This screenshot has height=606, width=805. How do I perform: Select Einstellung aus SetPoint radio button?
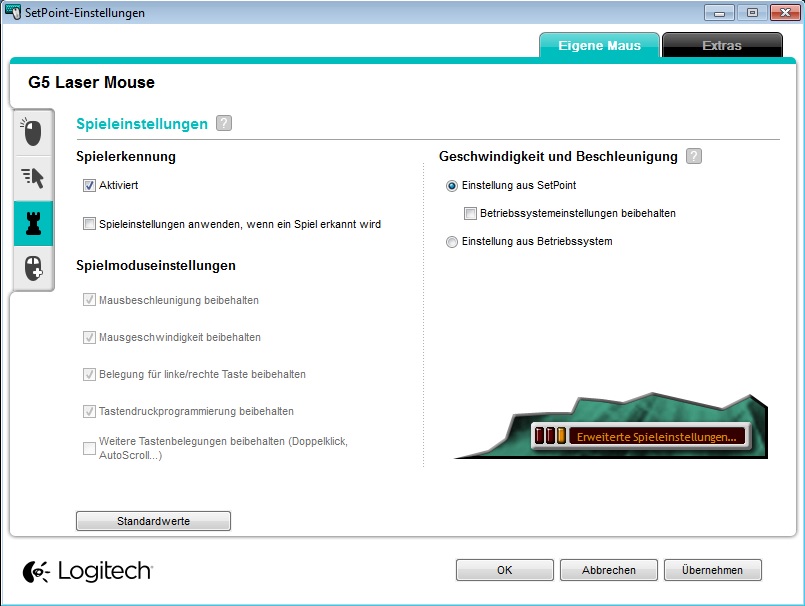pyautogui.click(x=452, y=185)
